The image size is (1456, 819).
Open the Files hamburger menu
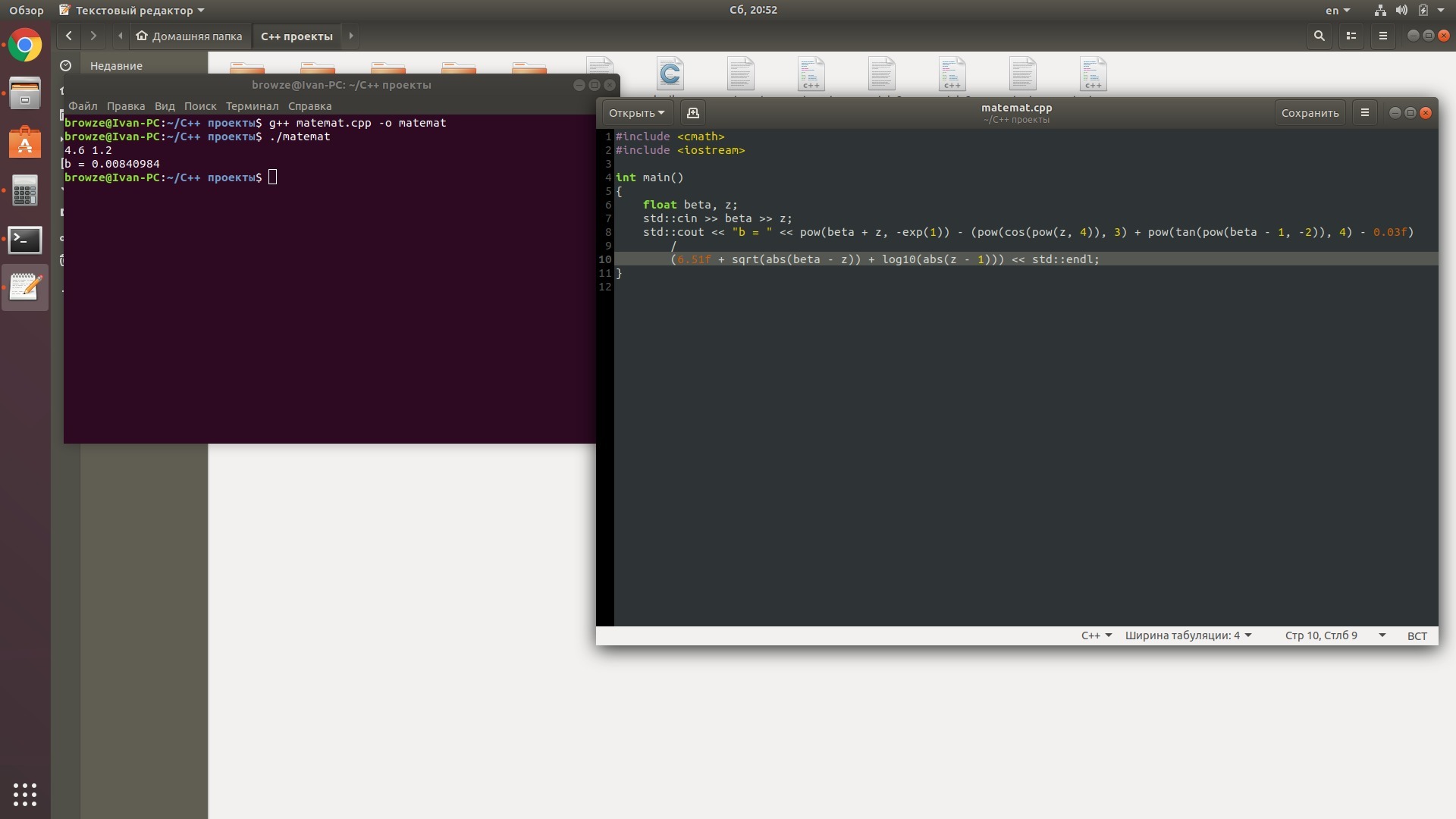(x=1383, y=36)
